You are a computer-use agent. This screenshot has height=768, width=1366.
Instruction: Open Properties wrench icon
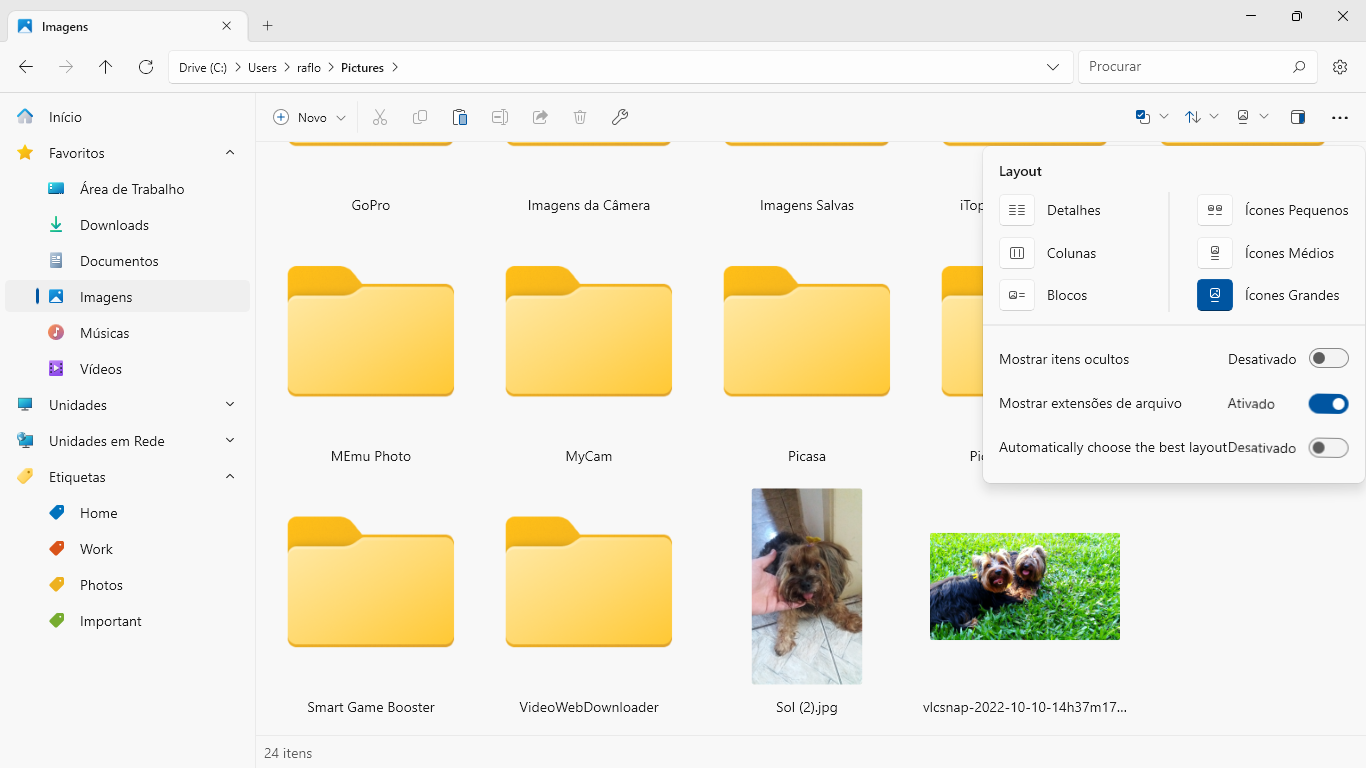[x=620, y=117]
